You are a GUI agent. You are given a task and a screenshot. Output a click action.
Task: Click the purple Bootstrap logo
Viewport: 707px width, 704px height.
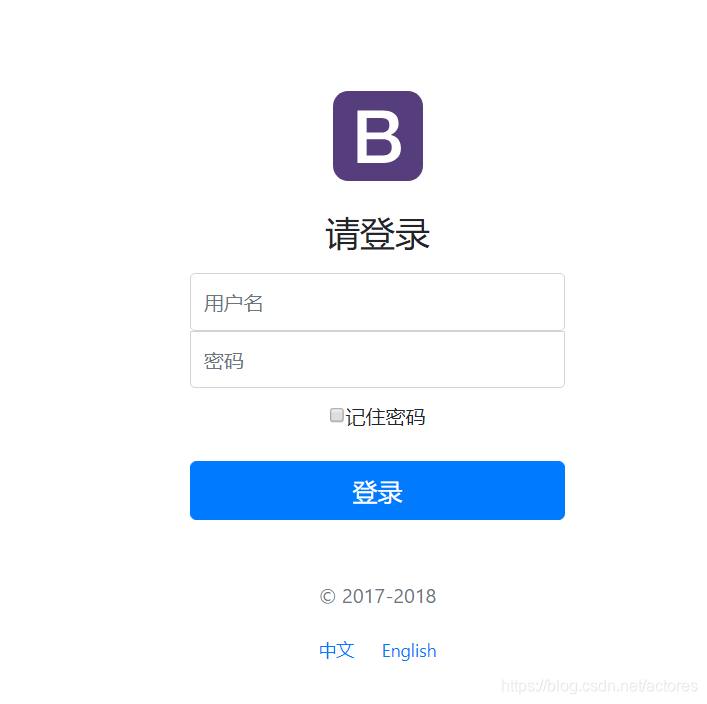tap(378, 136)
